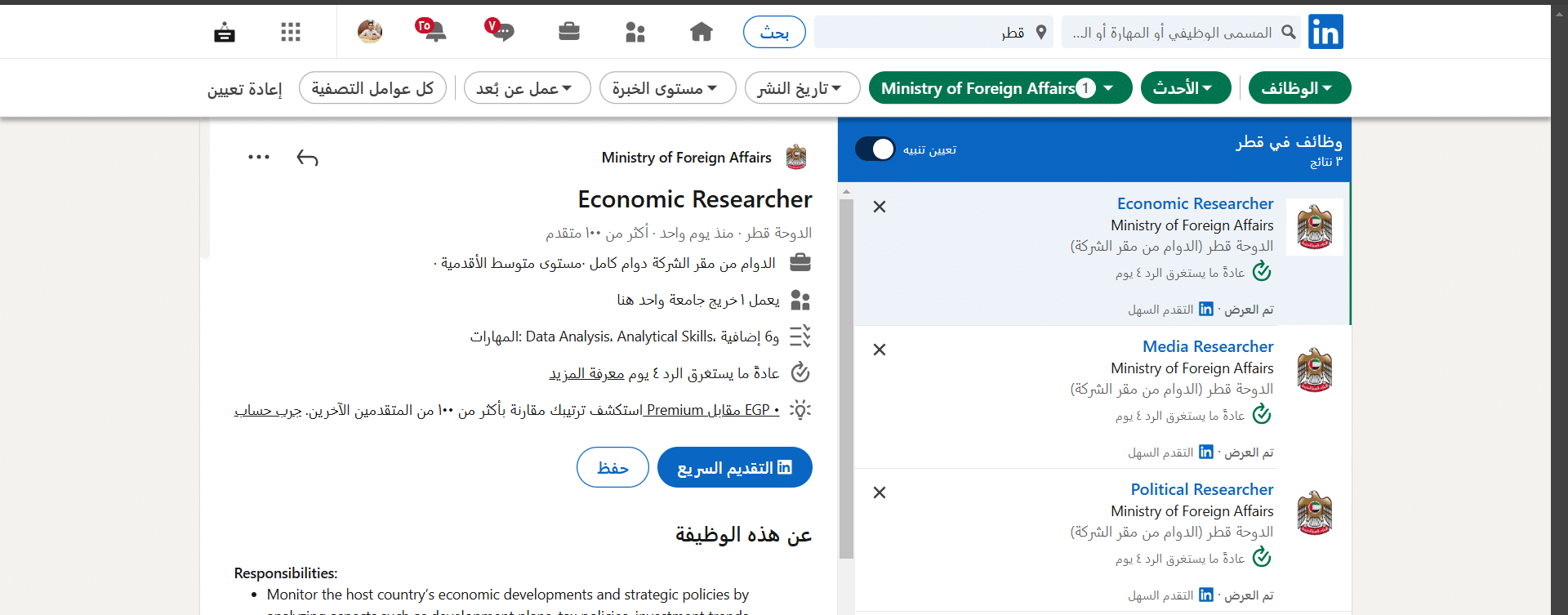This screenshot has height=615, width=1568.
Task: Click the search magnifier icon
Action: click(1289, 32)
